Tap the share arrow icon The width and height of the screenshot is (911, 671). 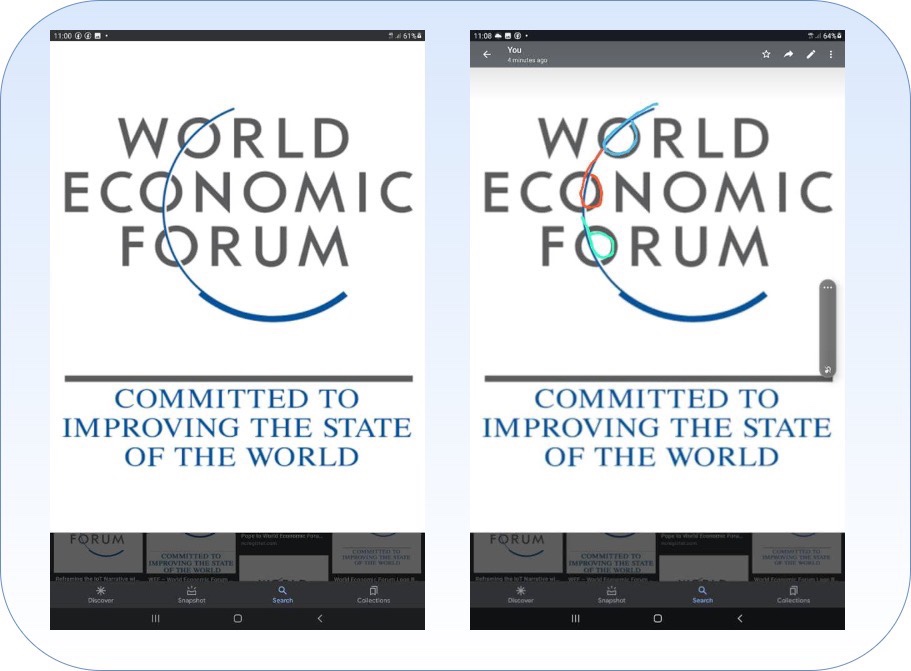coord(788,55)
